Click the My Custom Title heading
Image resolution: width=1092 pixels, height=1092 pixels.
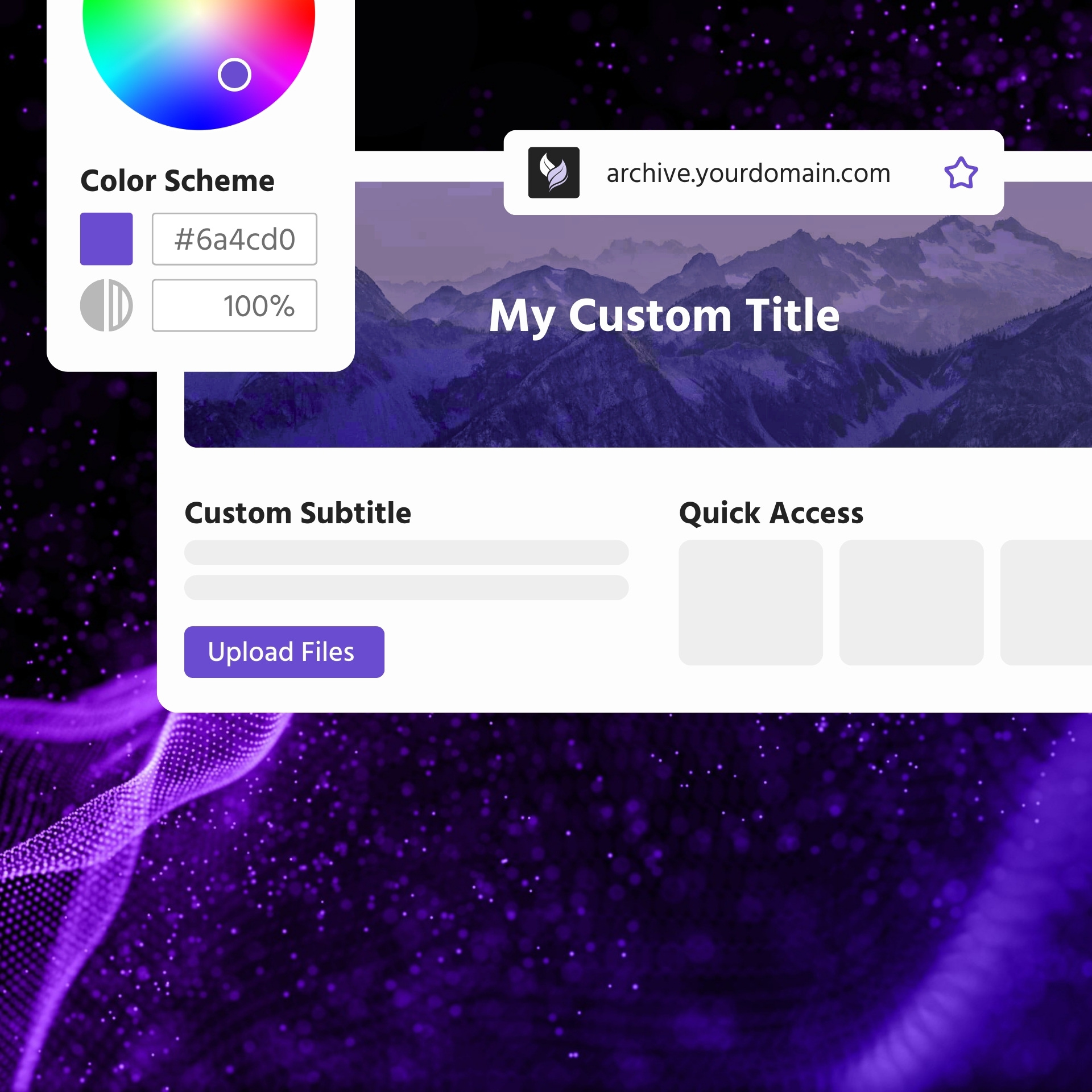664,316
